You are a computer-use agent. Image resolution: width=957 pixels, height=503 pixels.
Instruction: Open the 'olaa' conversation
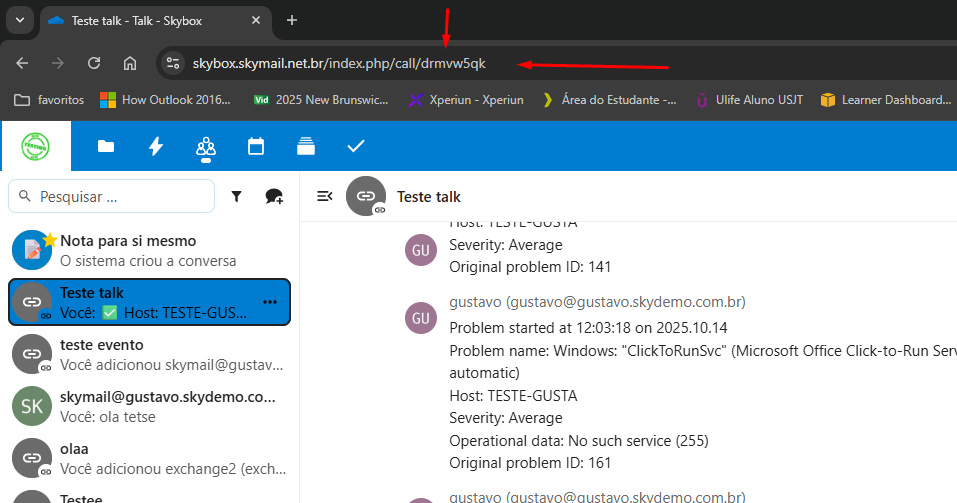pos(150,458)
